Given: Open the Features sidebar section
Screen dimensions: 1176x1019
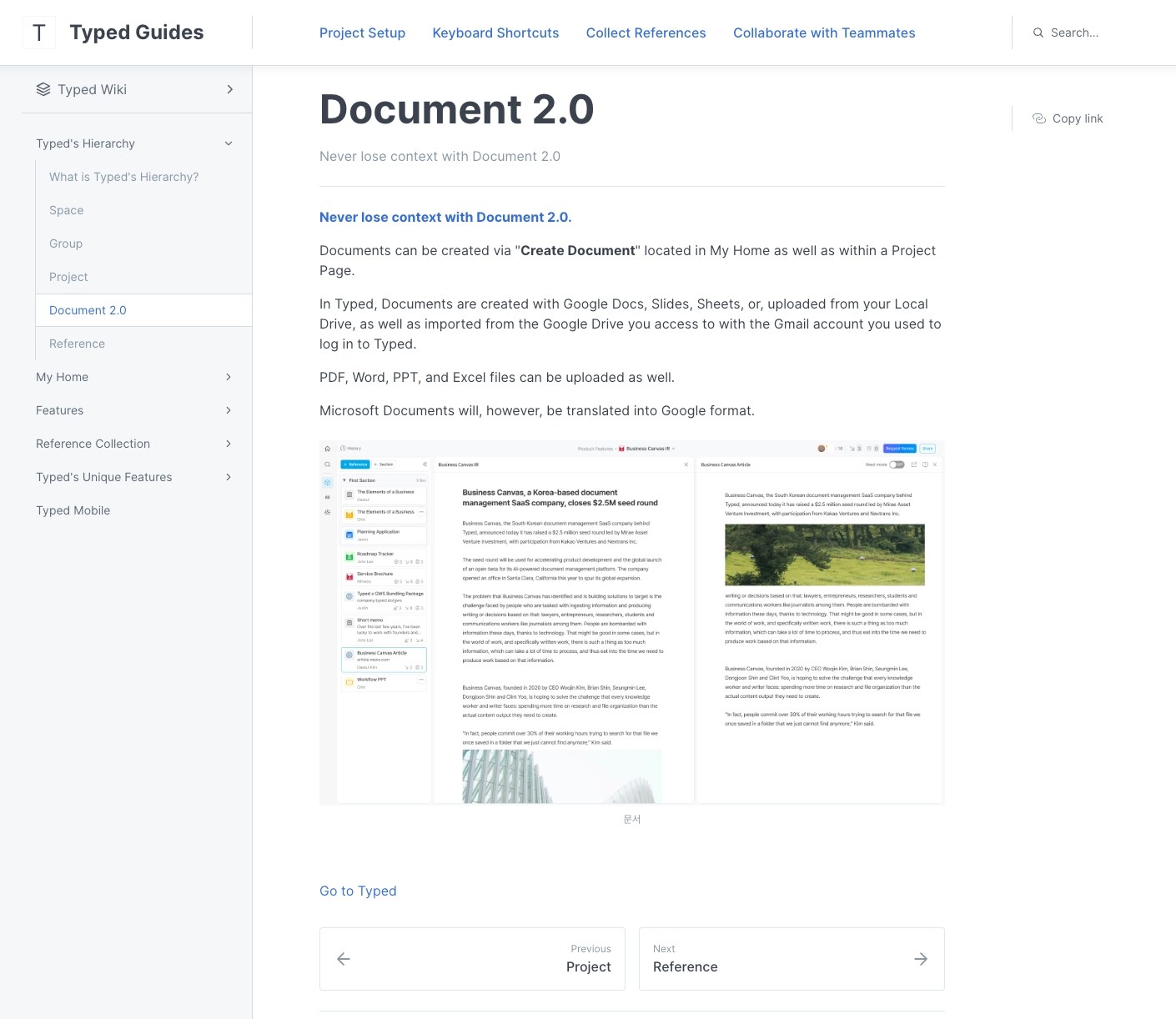Looking at the screenshot, I should (59, 410).
